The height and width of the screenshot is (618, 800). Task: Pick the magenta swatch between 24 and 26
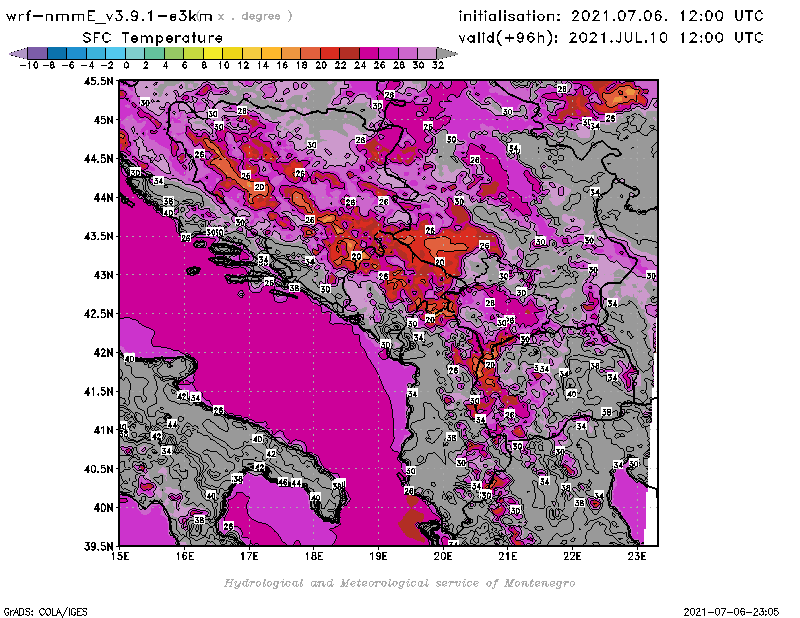[x=368, y=53]
